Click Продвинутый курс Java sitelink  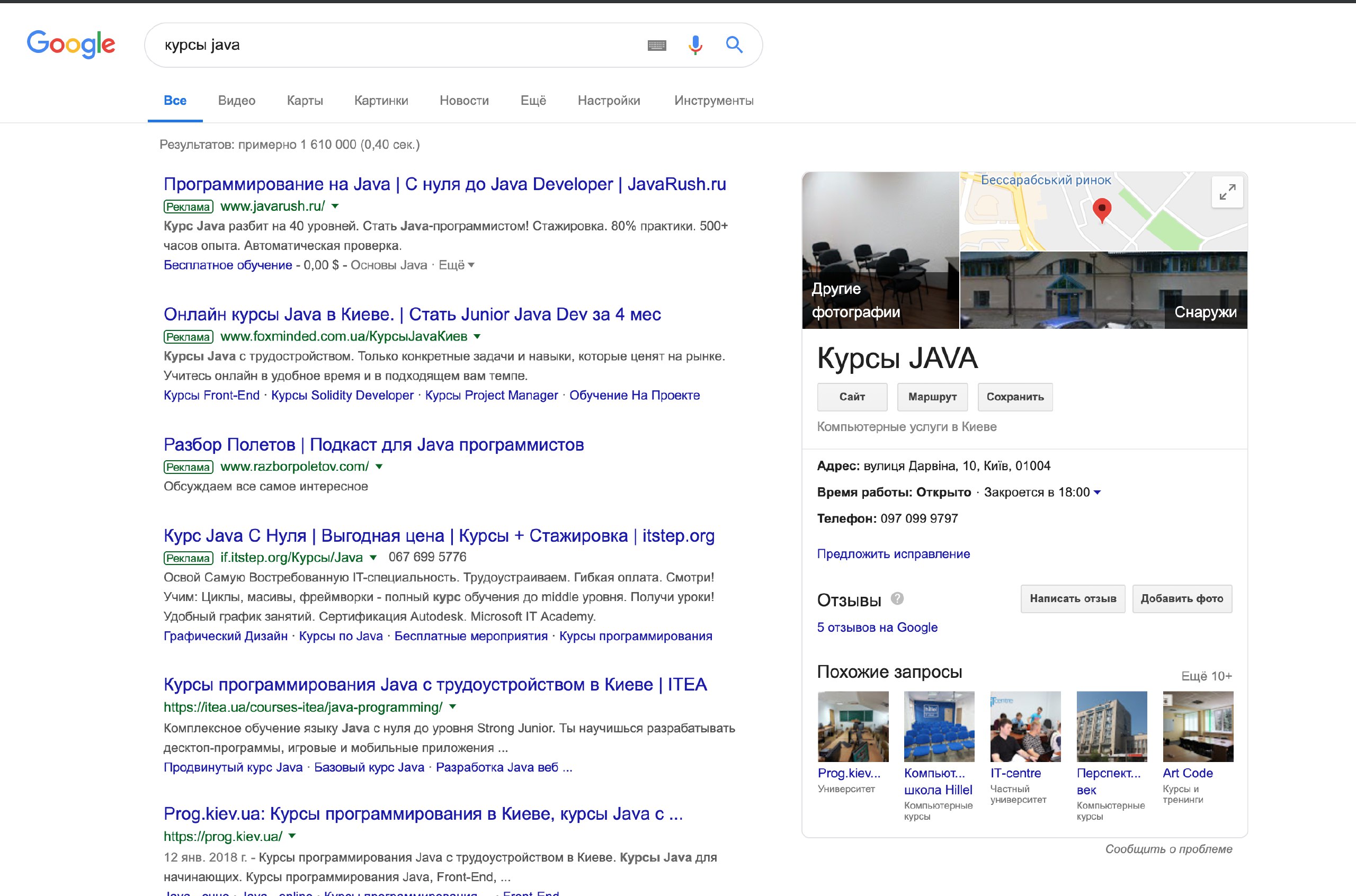[x=233, y=767]
